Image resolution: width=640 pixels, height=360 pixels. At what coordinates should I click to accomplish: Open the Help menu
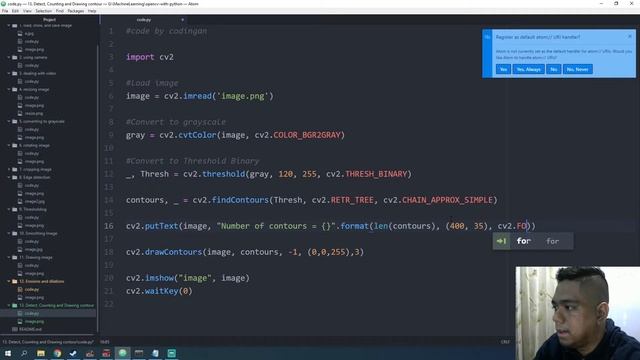click(92, 11)
